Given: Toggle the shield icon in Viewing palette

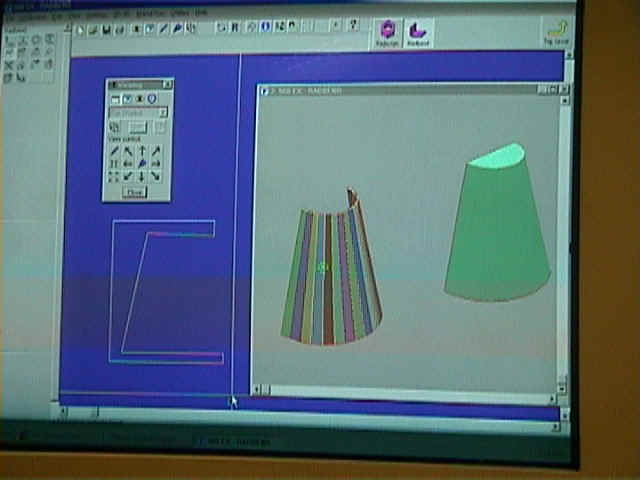Looking at the screenshot, I should point(152,99).
